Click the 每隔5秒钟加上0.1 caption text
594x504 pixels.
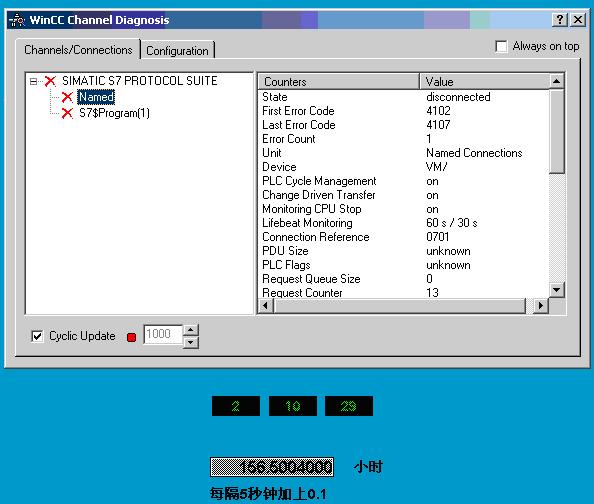(268, 494)
